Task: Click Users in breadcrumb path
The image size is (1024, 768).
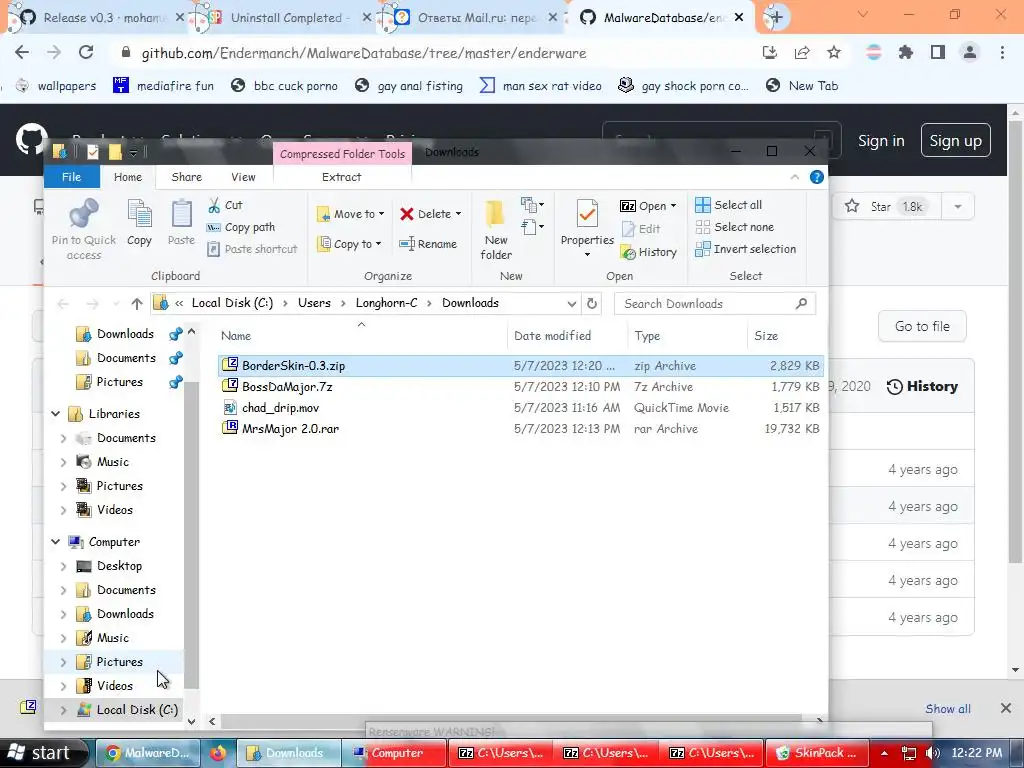Action: 314,303
